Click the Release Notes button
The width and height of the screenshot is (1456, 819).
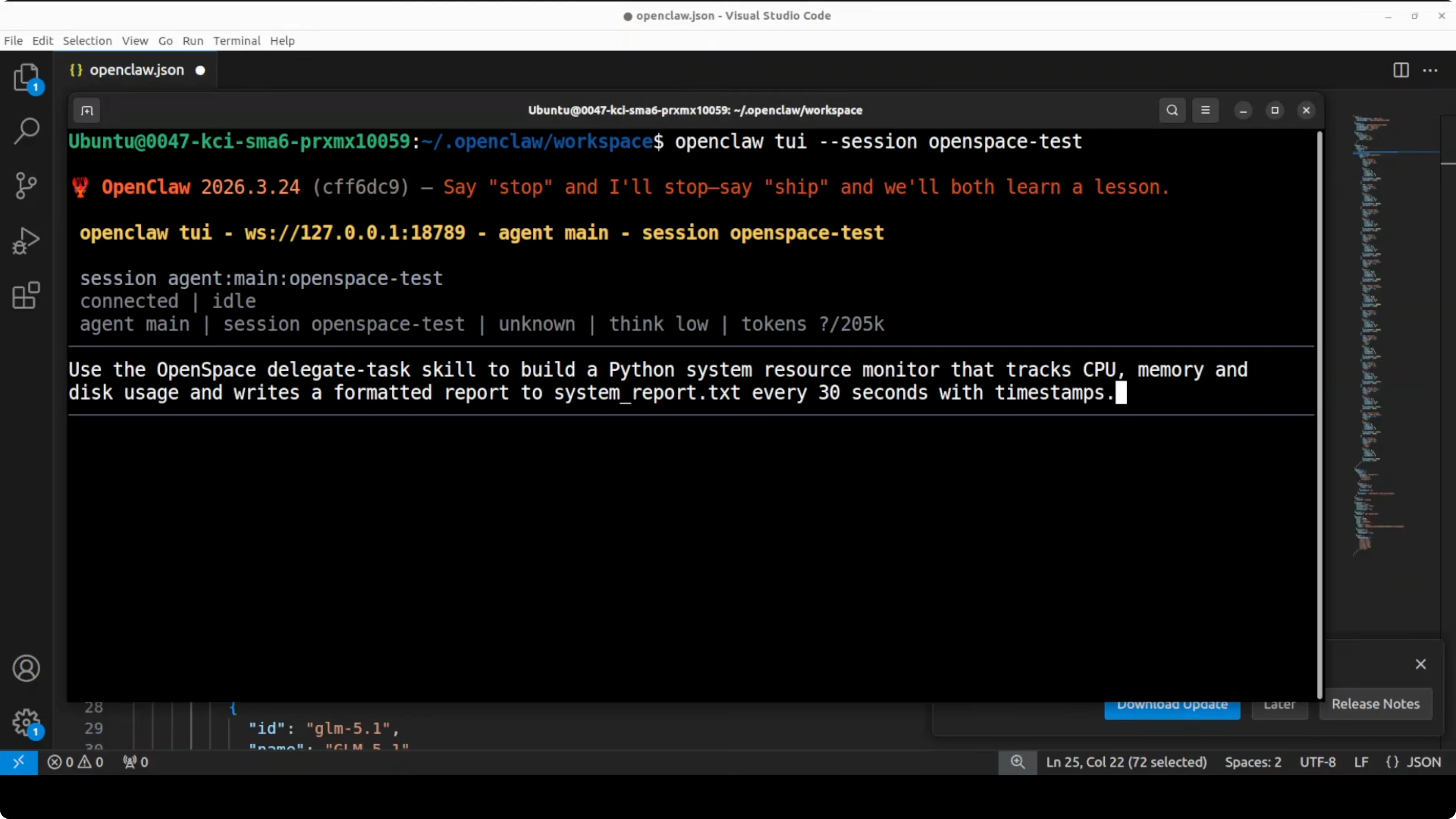1375,704
